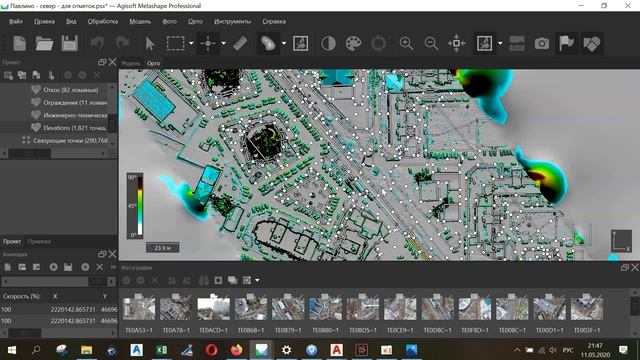Open the Орто menu in menu bar

click(x=195, y=21)
